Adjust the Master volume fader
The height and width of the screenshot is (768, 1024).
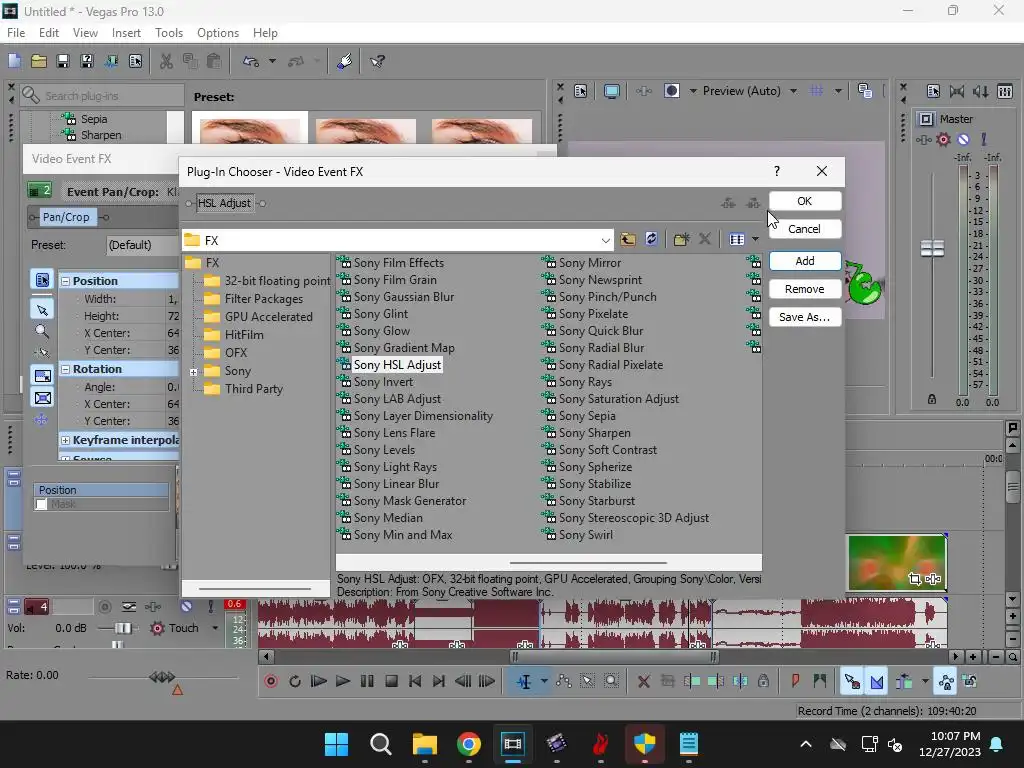(932, 248)
